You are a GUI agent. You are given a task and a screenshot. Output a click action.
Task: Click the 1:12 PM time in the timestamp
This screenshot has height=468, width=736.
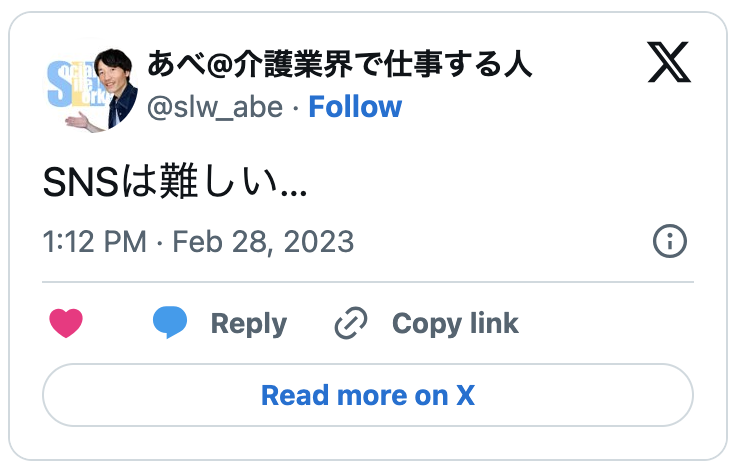tap(95, 242)
